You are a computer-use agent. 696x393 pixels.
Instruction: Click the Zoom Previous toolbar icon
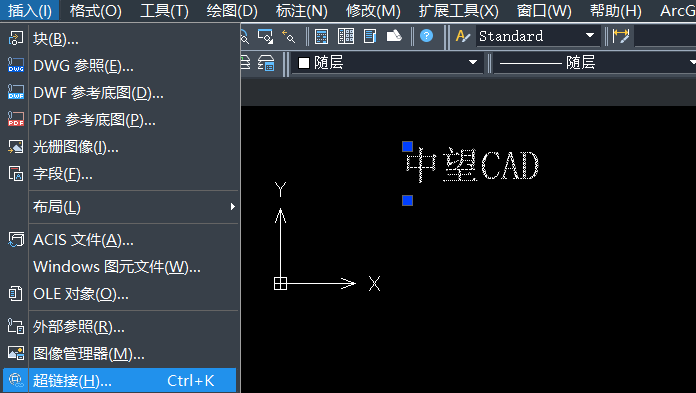click(289, 36)
